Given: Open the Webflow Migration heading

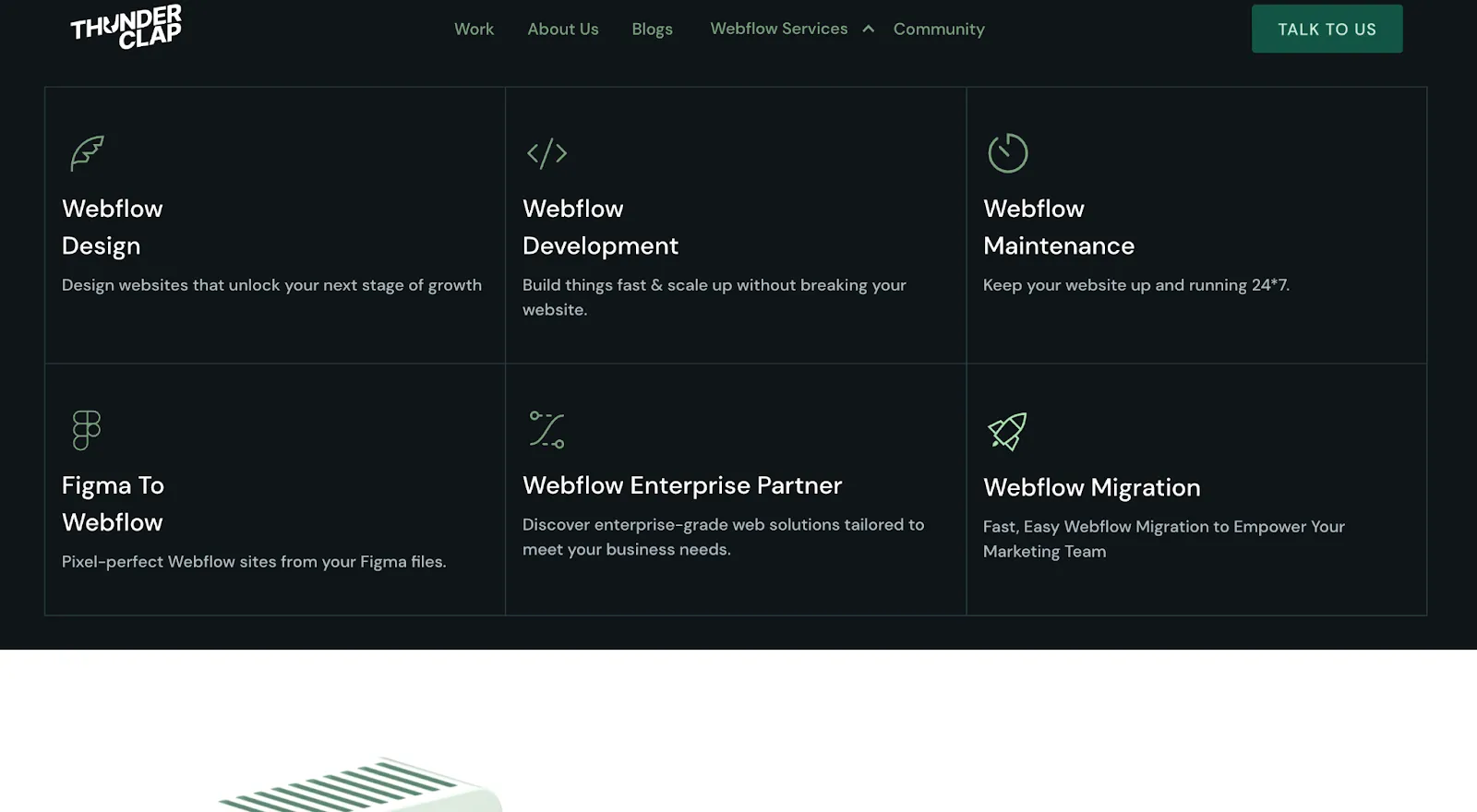Looking at the screenshot, I should coord(1092,487).
